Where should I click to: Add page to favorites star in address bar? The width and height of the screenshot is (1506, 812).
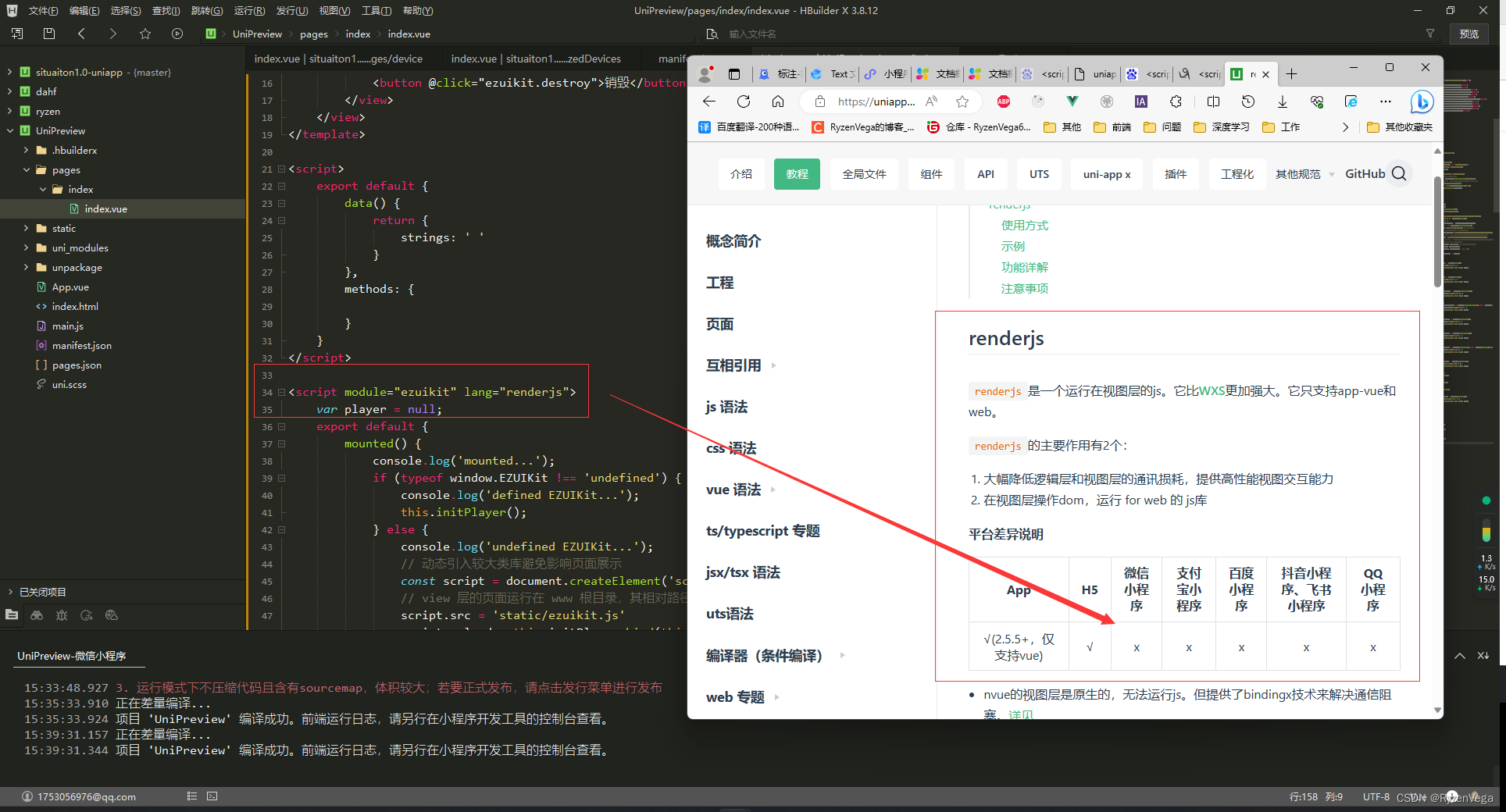tap(962, 101)
